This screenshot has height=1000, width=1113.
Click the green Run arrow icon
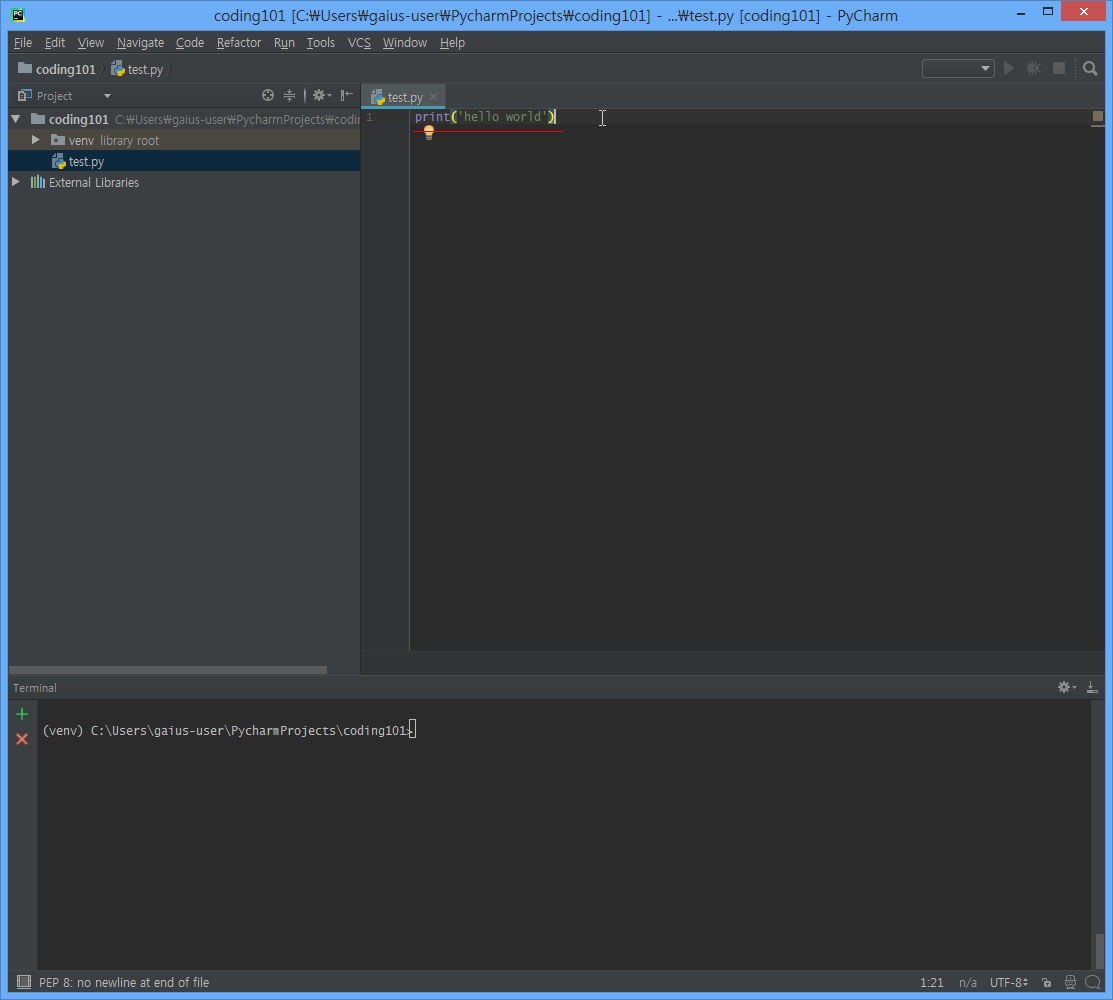click(1009, 68)
